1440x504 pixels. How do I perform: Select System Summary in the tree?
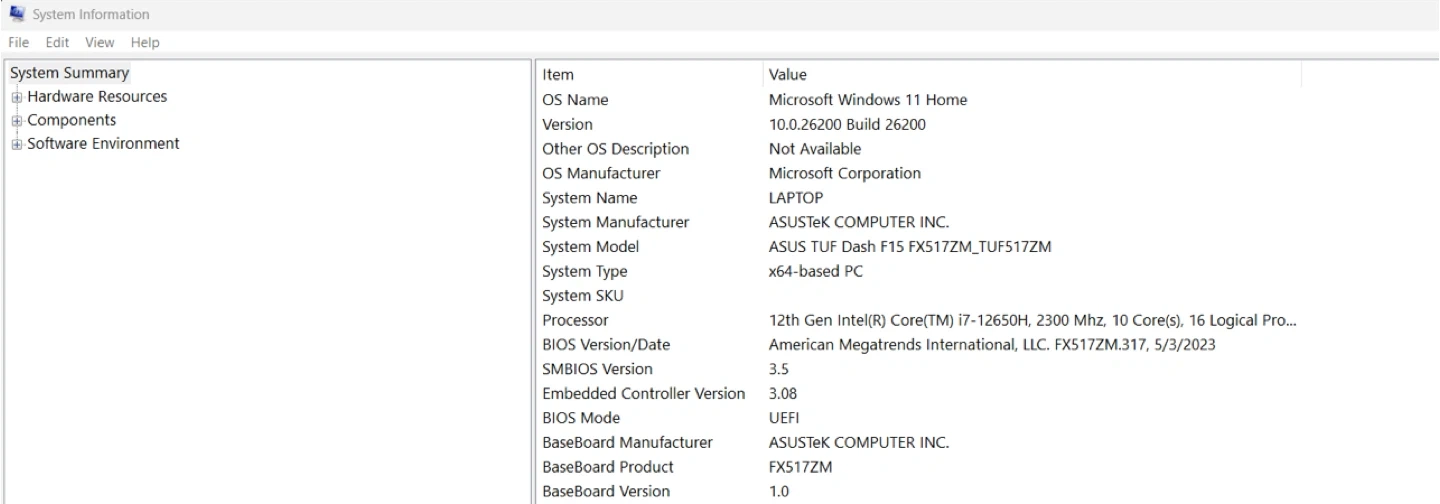[69, 73]
